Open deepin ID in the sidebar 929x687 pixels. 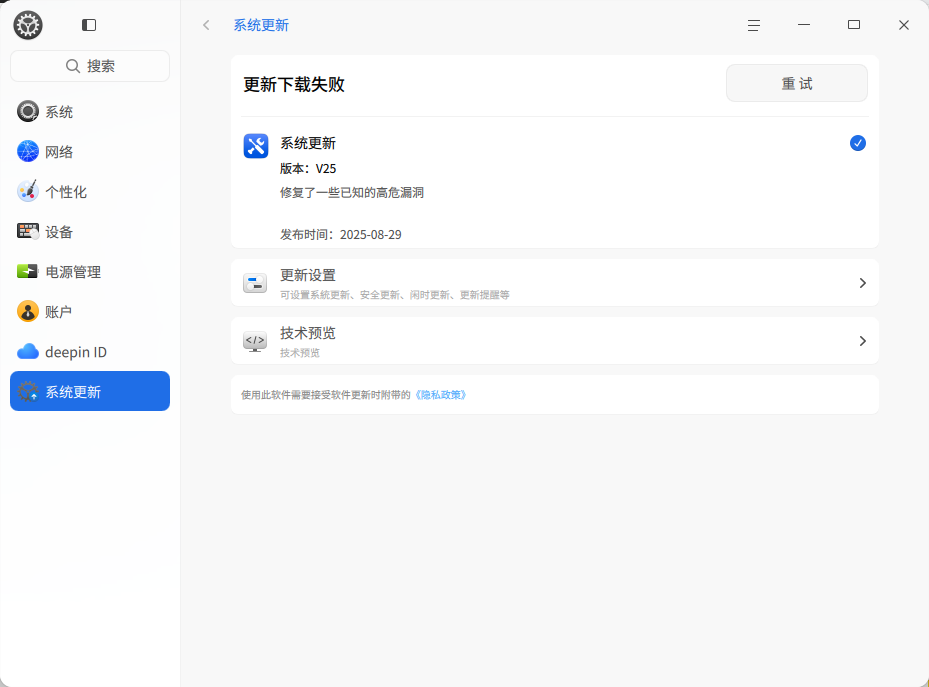tap(90, 352)
